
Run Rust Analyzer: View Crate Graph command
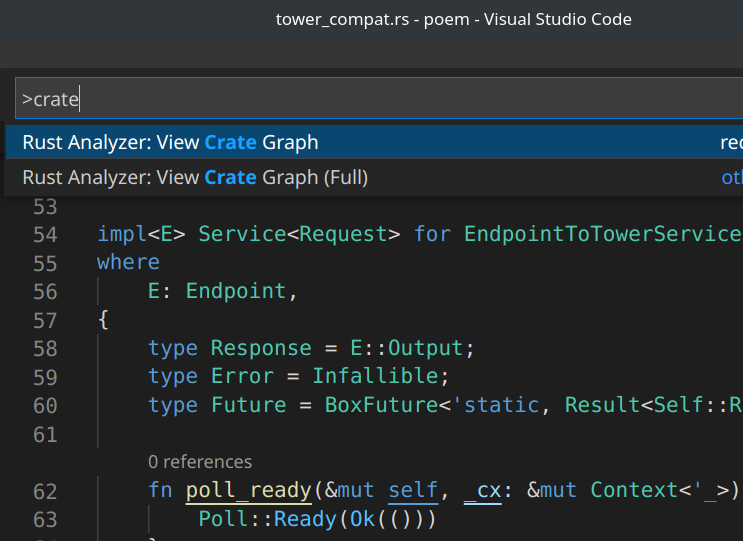click(170, 142)
